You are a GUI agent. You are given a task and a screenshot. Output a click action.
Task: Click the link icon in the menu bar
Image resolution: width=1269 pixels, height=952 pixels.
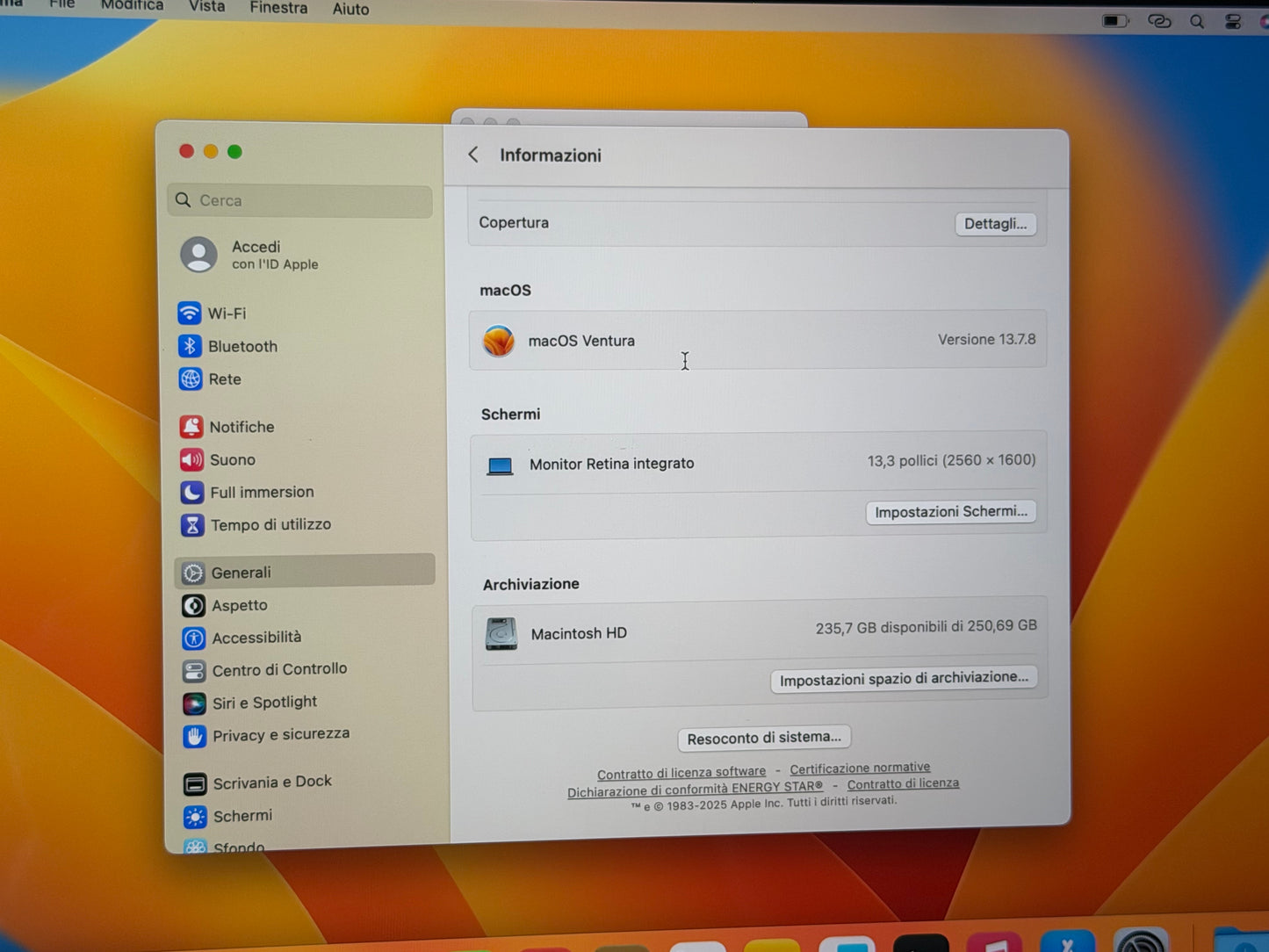click(1159, 21)
